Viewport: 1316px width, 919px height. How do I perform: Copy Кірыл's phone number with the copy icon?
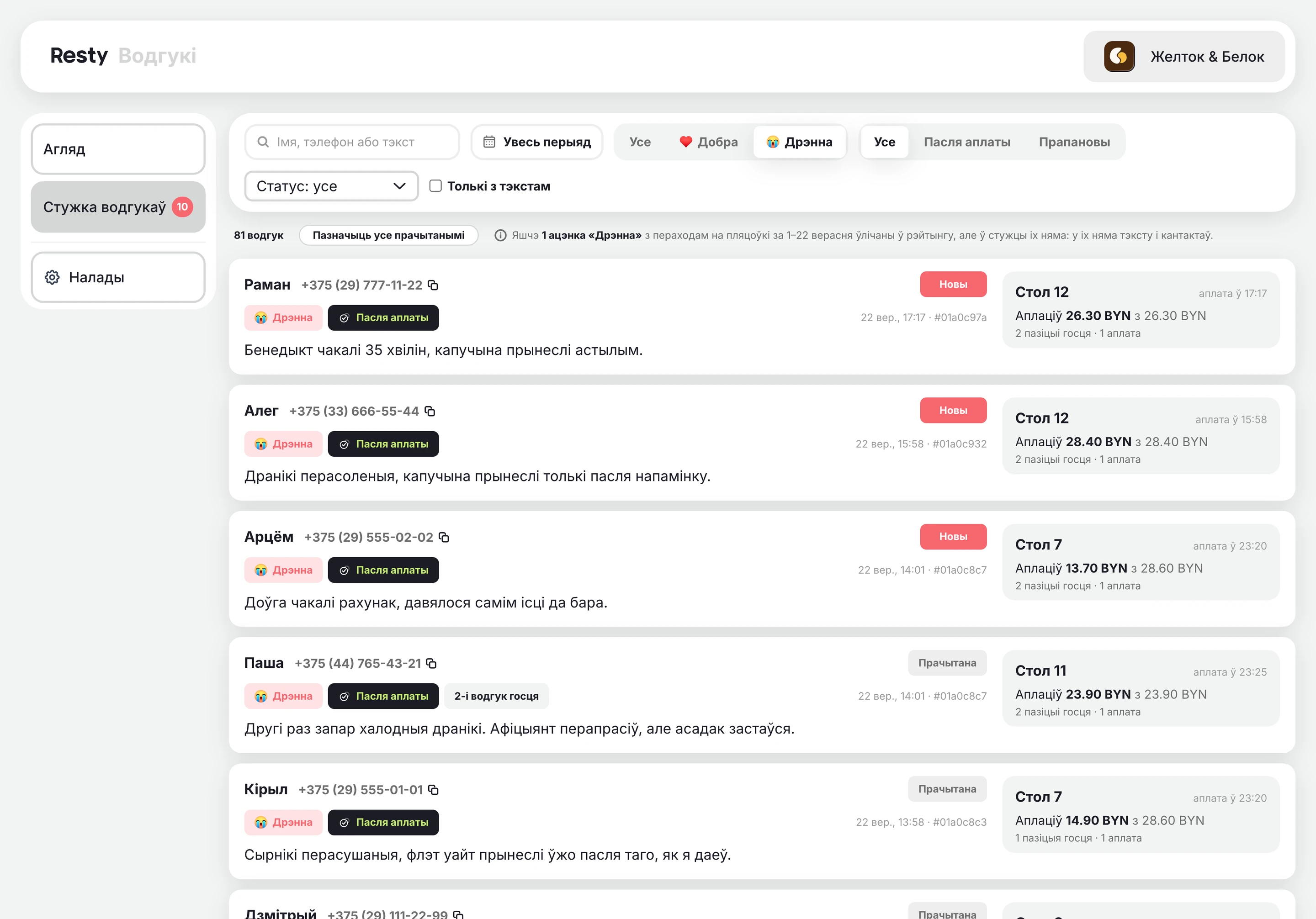tap(433, 790)
